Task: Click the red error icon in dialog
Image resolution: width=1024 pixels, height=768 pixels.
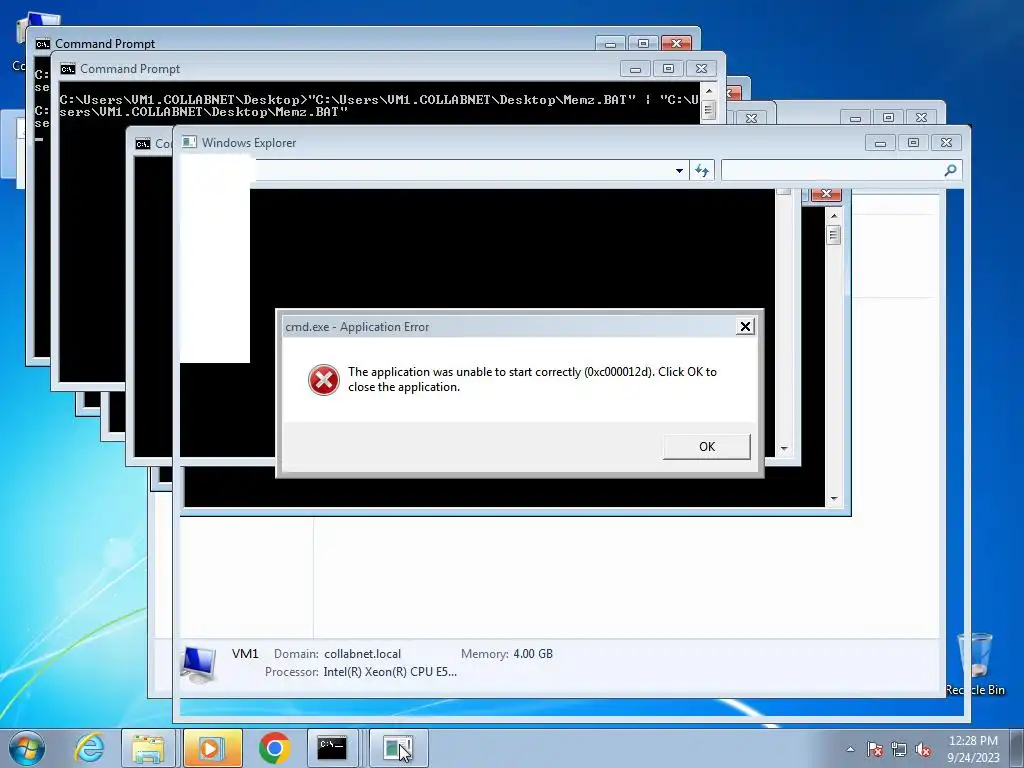Action: pos(324,379)
